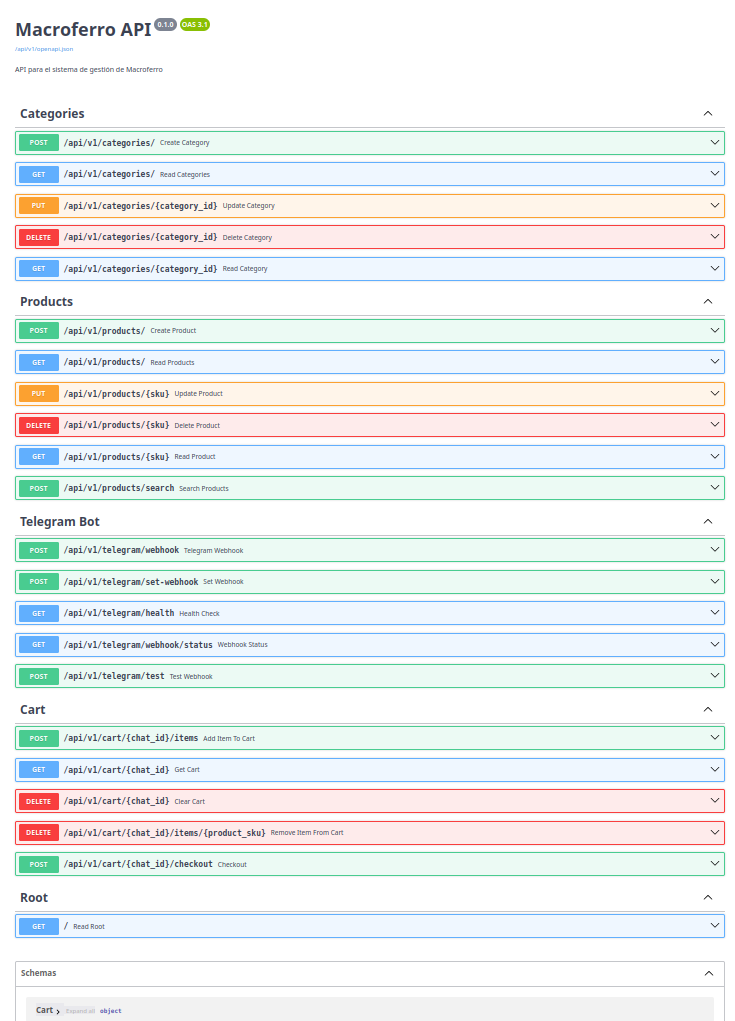Collapse the Categories section
Image resolution: width=735 pixels, height=1021 pixels.
click(x=708, y=113)
